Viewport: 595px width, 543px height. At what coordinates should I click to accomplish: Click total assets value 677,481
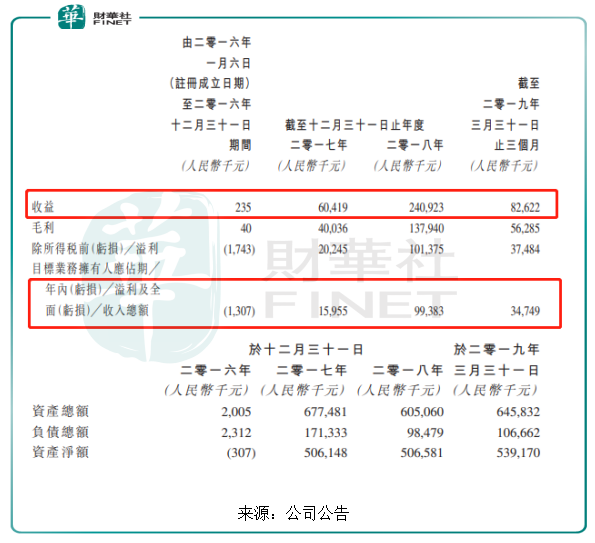[326, 412]
